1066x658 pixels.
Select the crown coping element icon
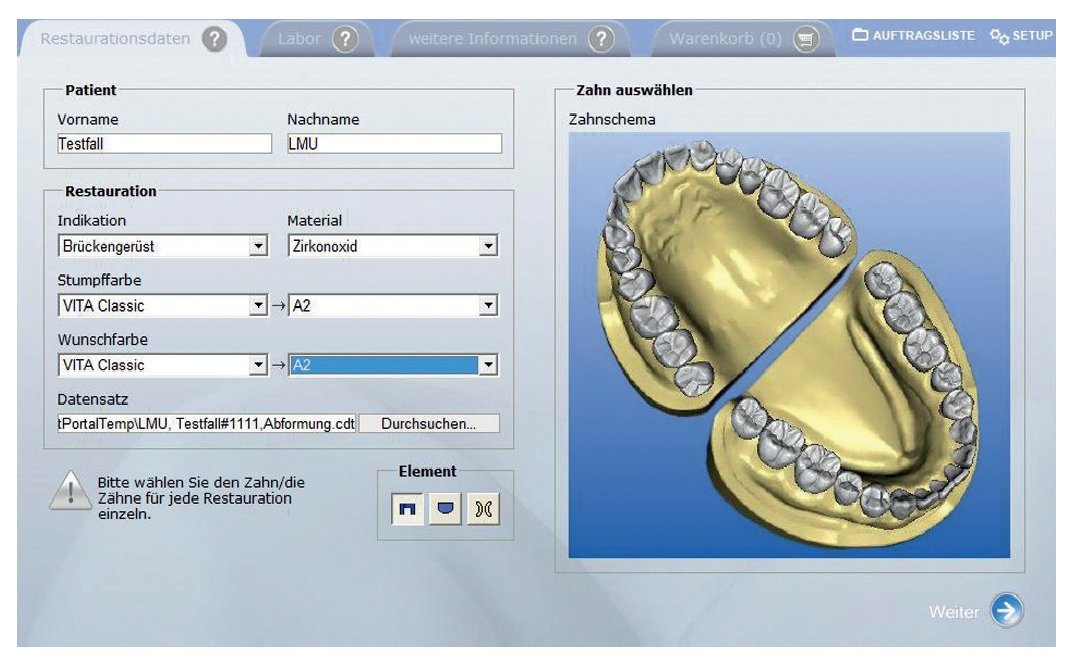(x=407, y=508)
